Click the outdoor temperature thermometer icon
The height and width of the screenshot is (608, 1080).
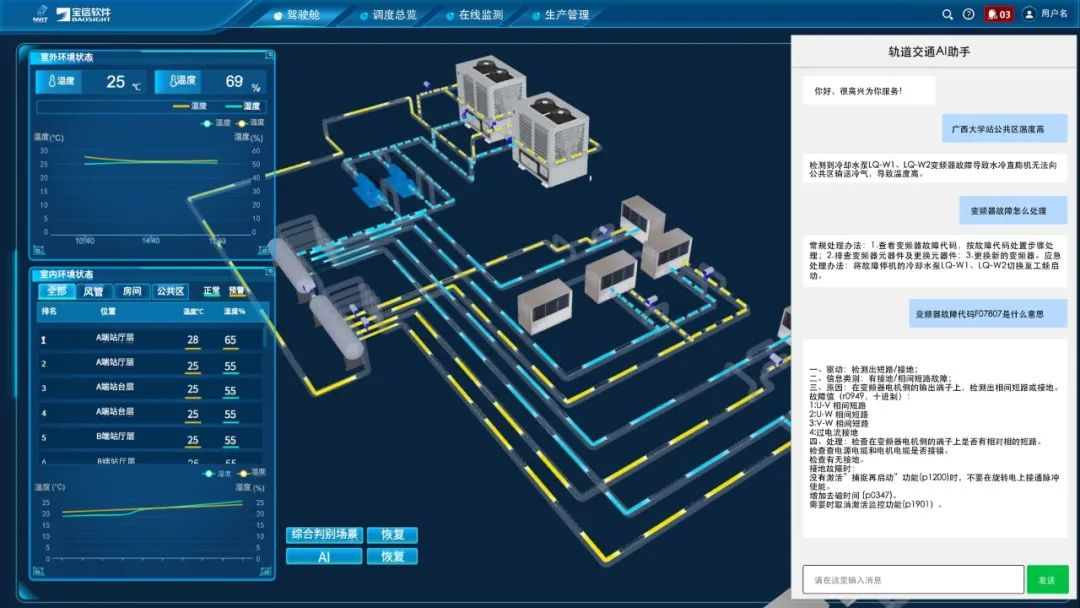coord(47,81)
